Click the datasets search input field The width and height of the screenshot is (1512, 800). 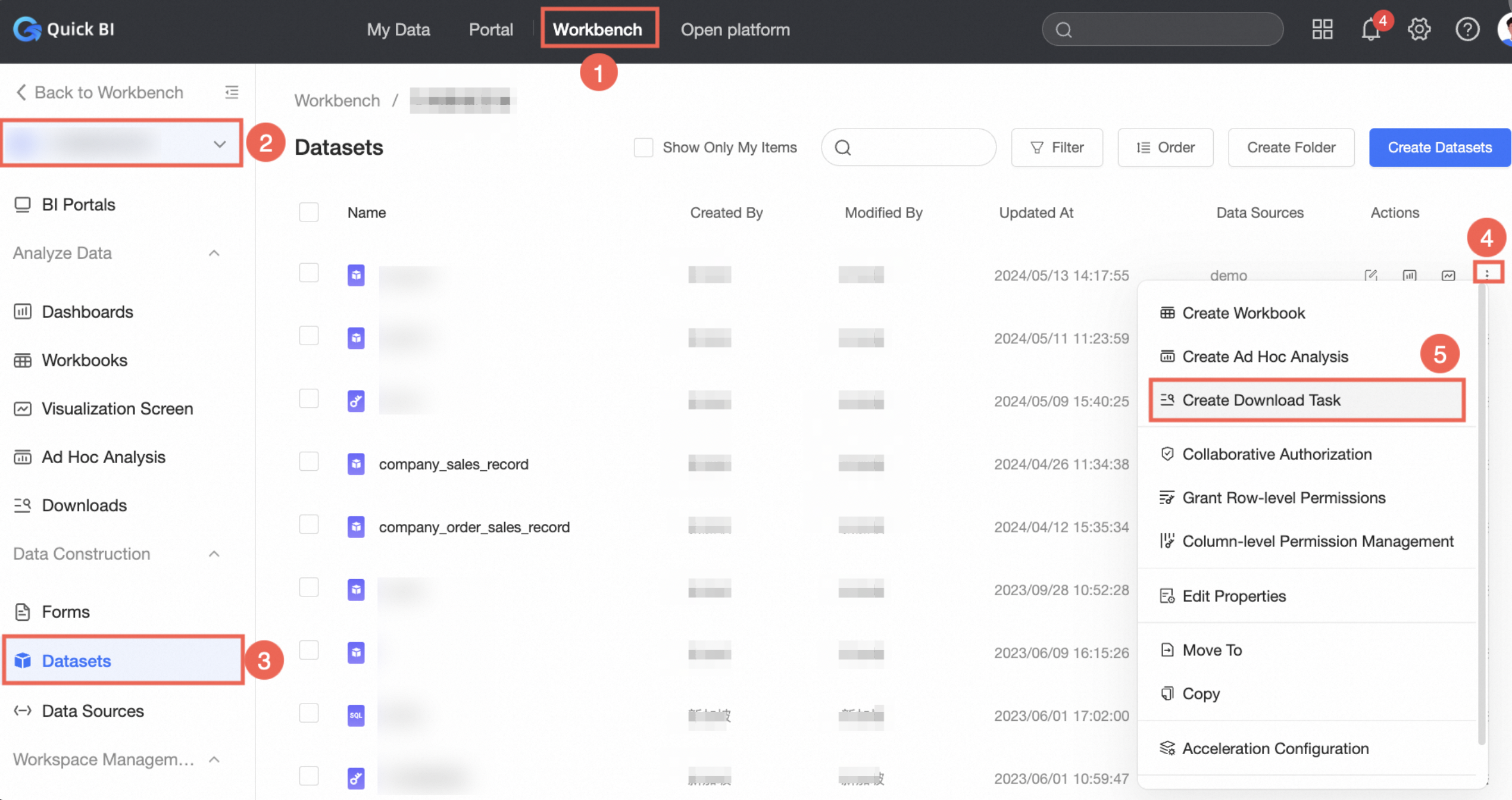tap(917, 148)
